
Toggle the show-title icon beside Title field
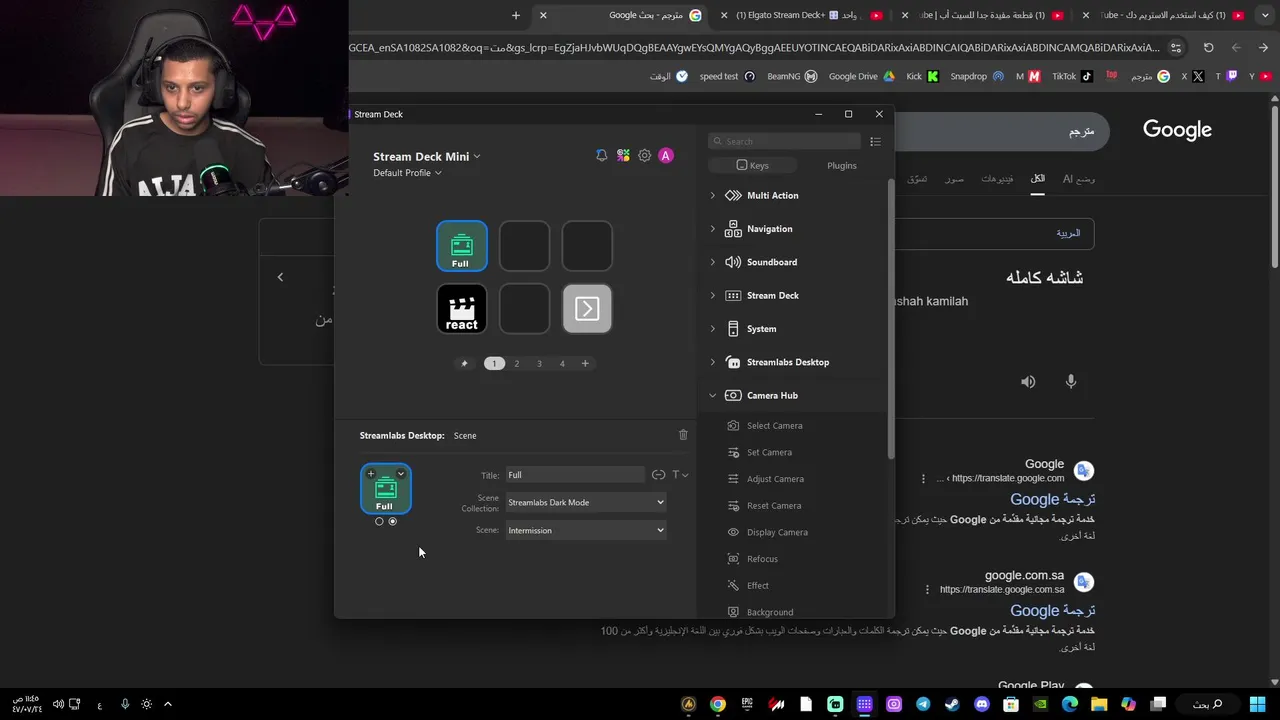[658, 475]
